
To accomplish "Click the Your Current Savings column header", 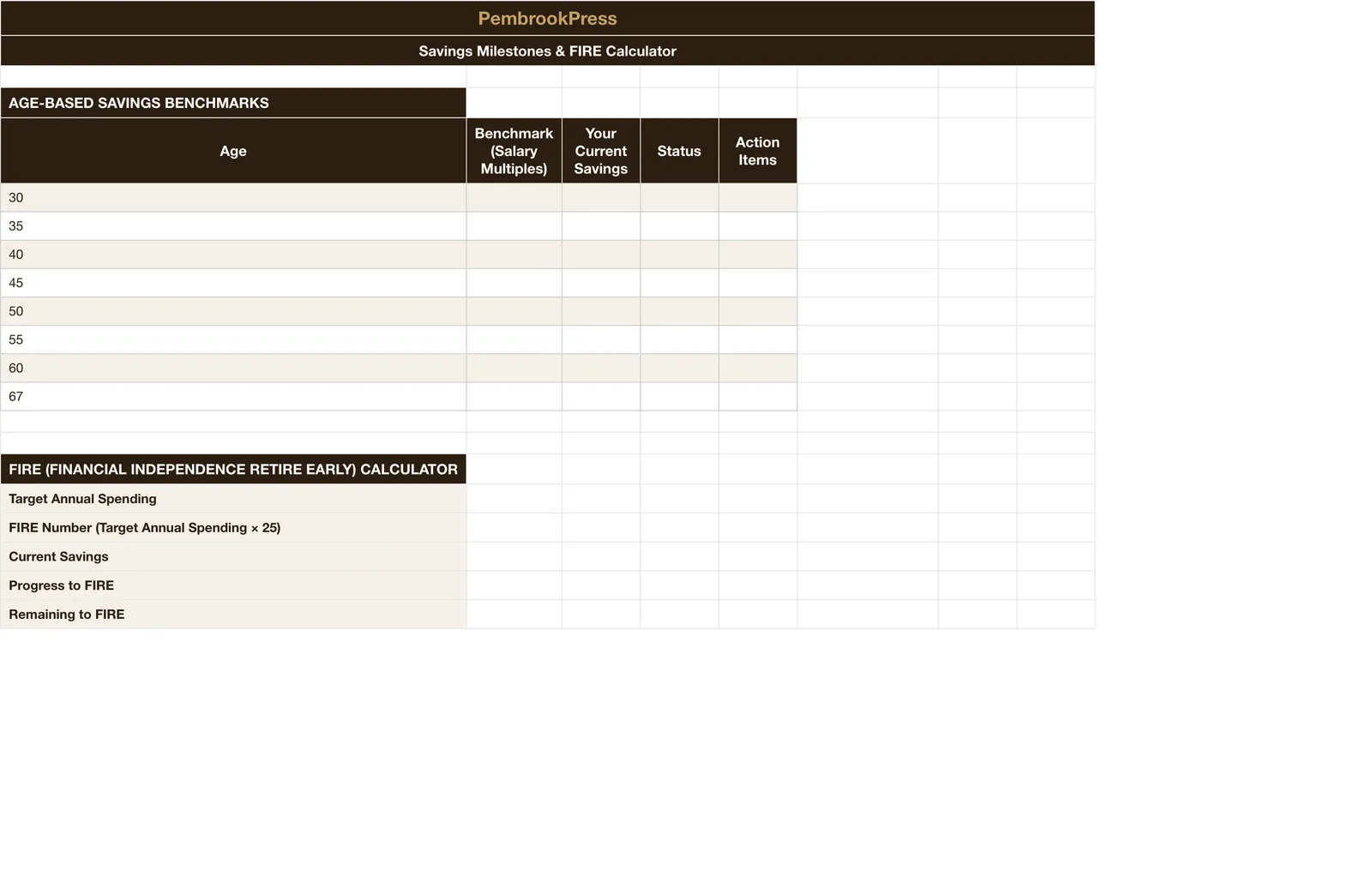I will coord(600,151).
